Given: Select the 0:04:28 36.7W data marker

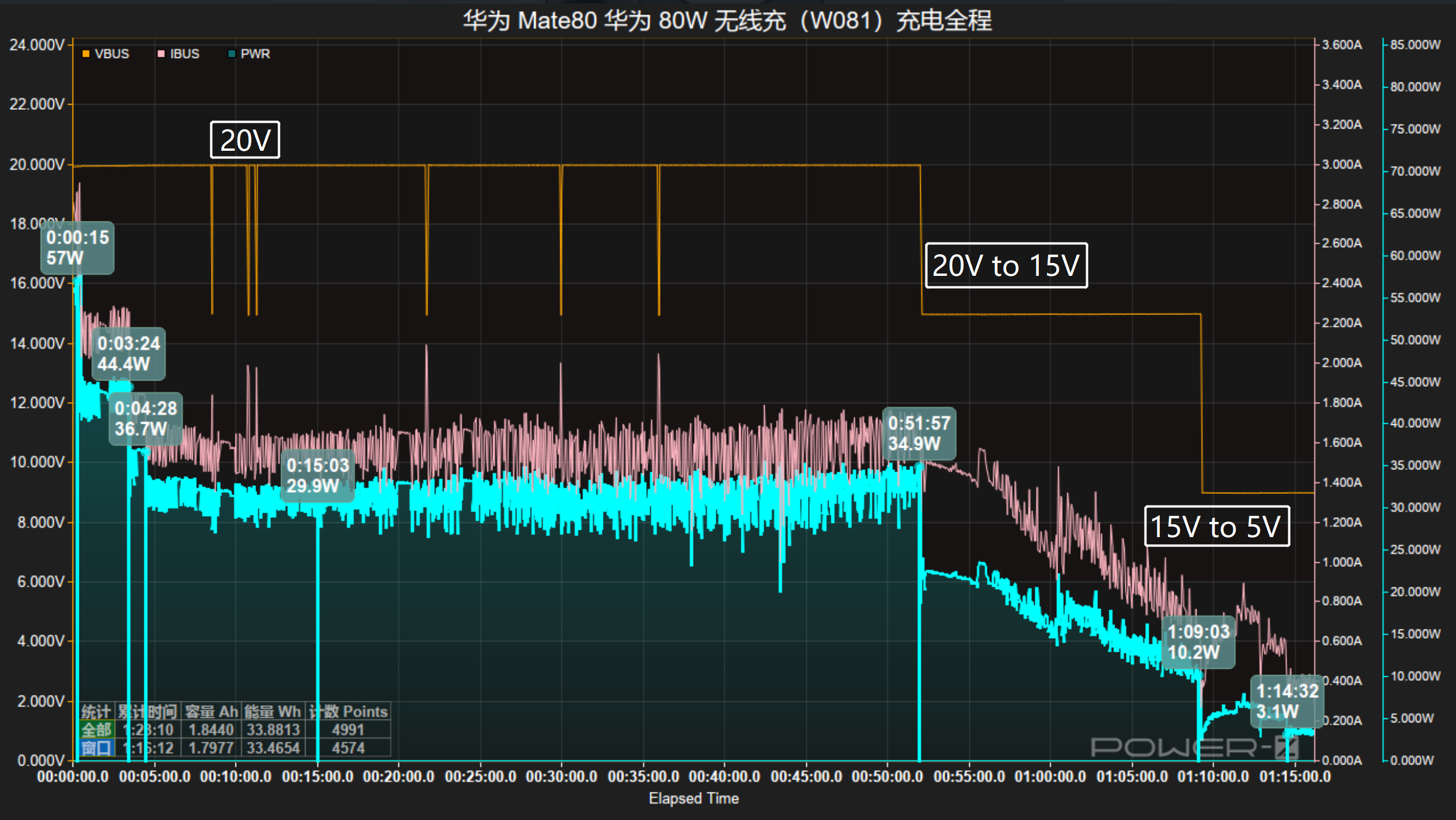Looking at the screenshot, I should tap(145, 418).
